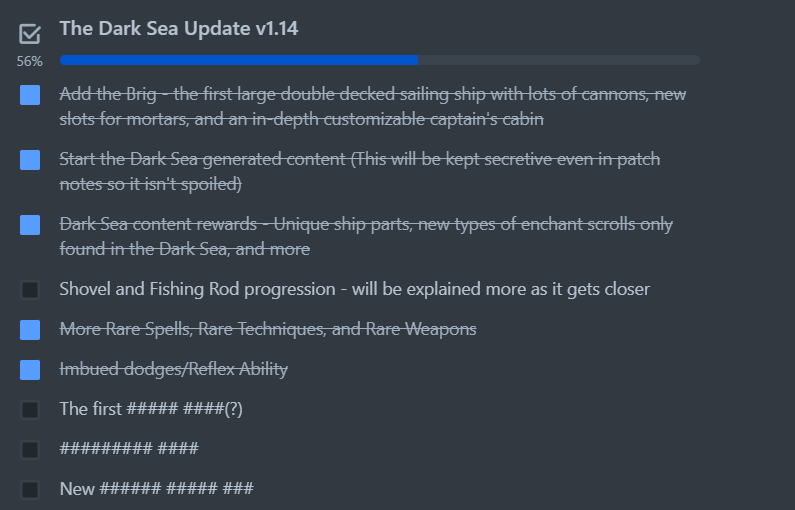Click the 56% progress label

(x=29, y=61)
